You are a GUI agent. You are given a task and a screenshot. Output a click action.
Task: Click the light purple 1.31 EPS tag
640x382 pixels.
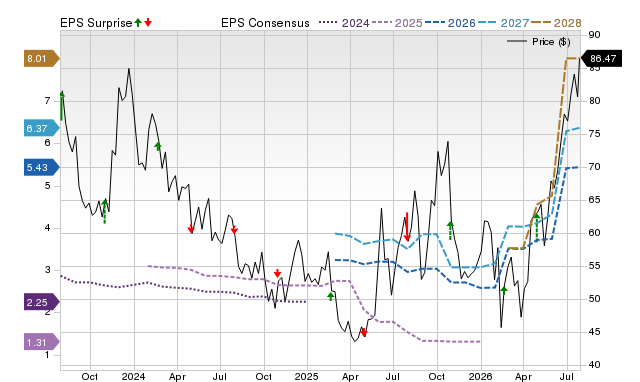pos(42,342)
